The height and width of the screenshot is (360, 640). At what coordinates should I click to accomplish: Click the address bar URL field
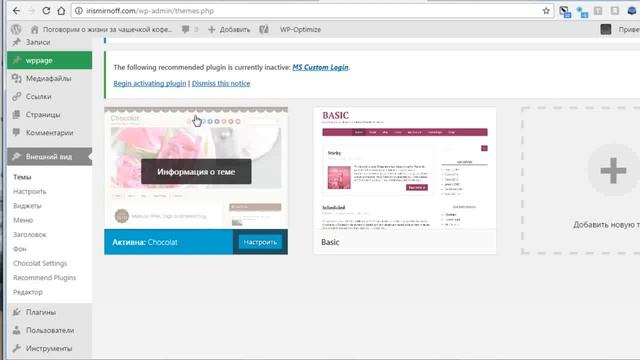point(312,11)
